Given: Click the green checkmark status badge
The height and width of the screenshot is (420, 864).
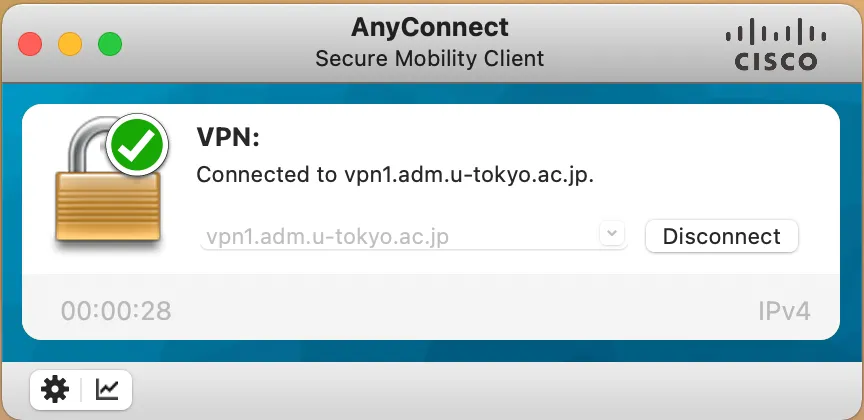Looking at the screenshot, I should point(137,147).
